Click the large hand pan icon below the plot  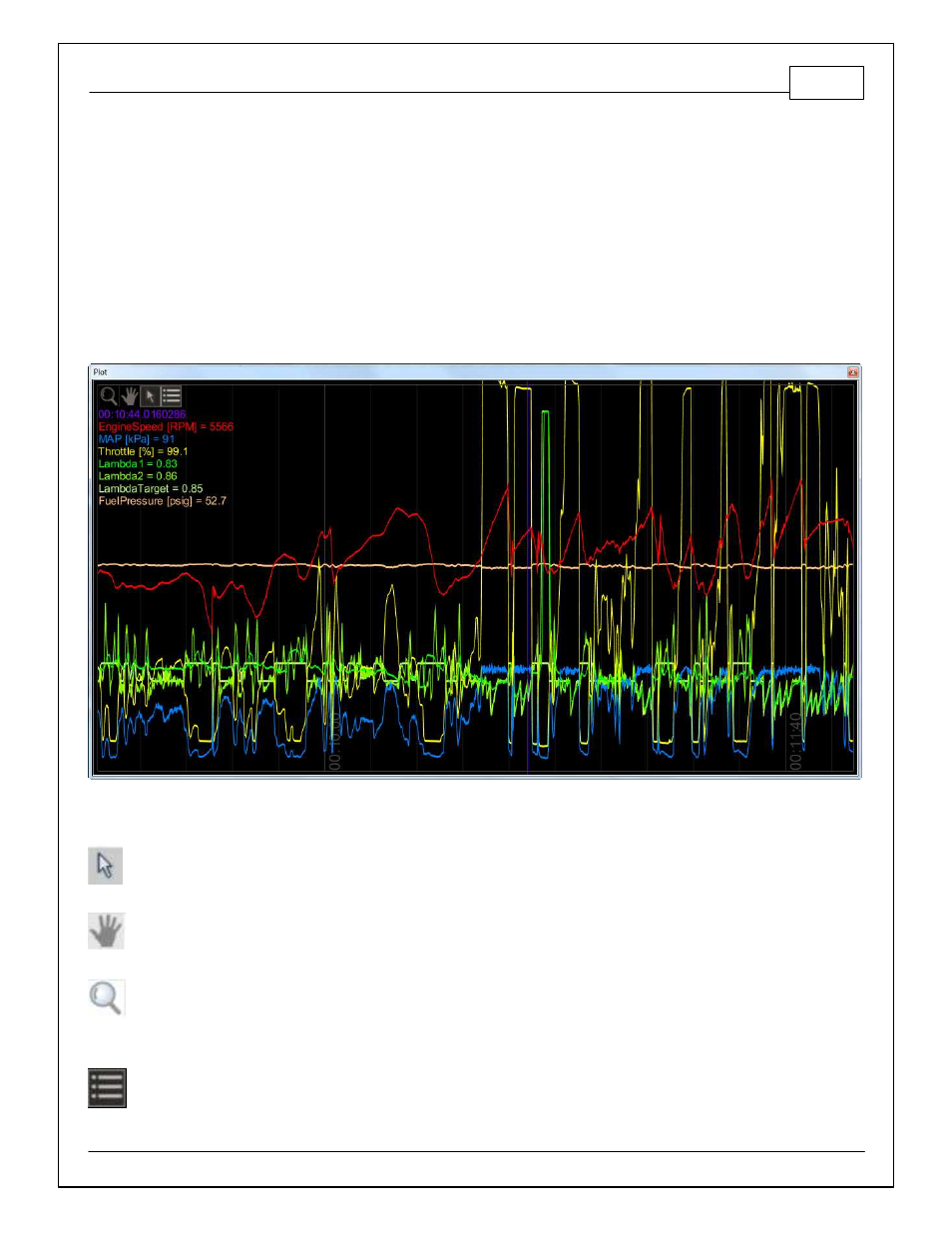[106, 930]
